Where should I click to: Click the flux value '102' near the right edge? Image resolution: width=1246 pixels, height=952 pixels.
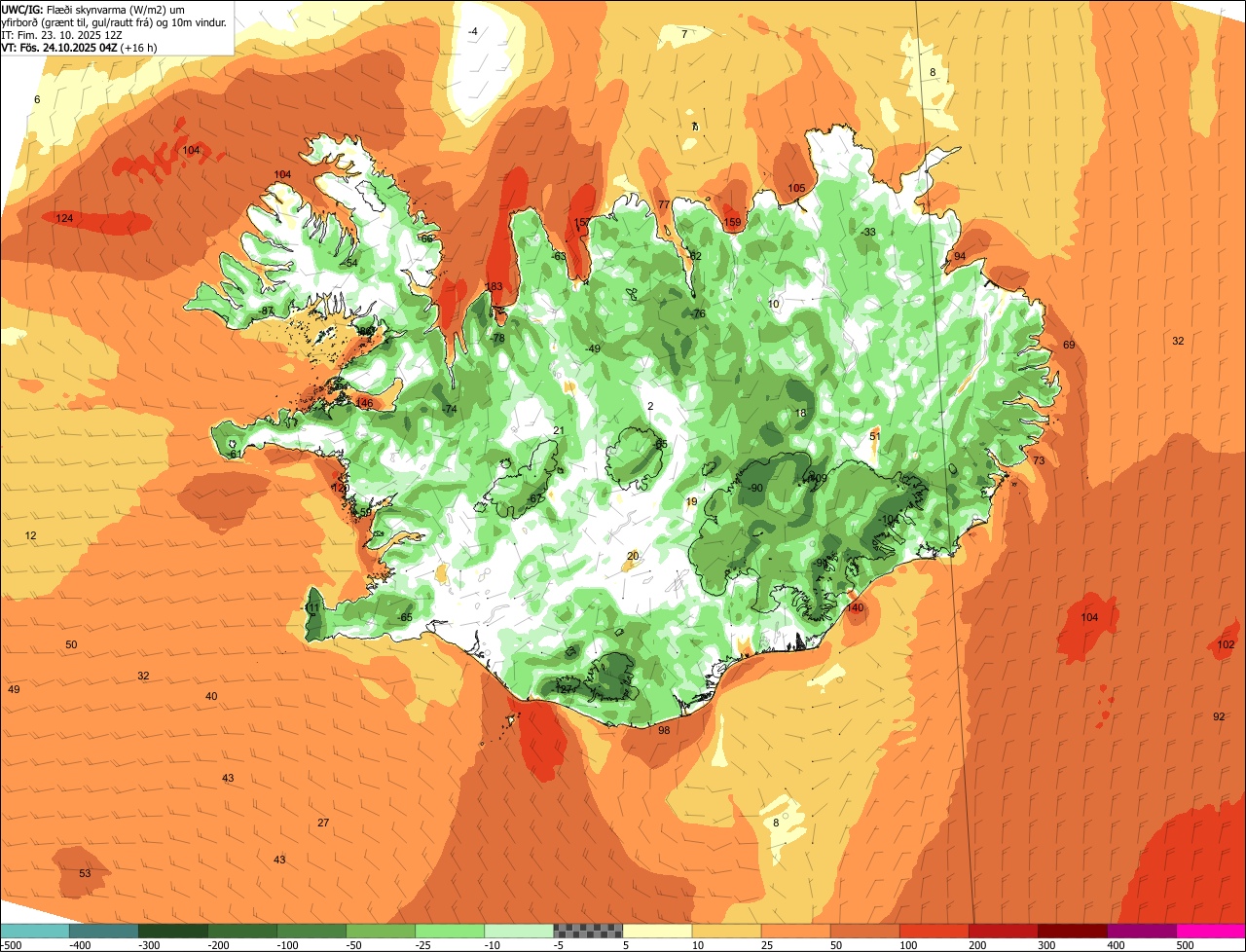click(1227, 644)
